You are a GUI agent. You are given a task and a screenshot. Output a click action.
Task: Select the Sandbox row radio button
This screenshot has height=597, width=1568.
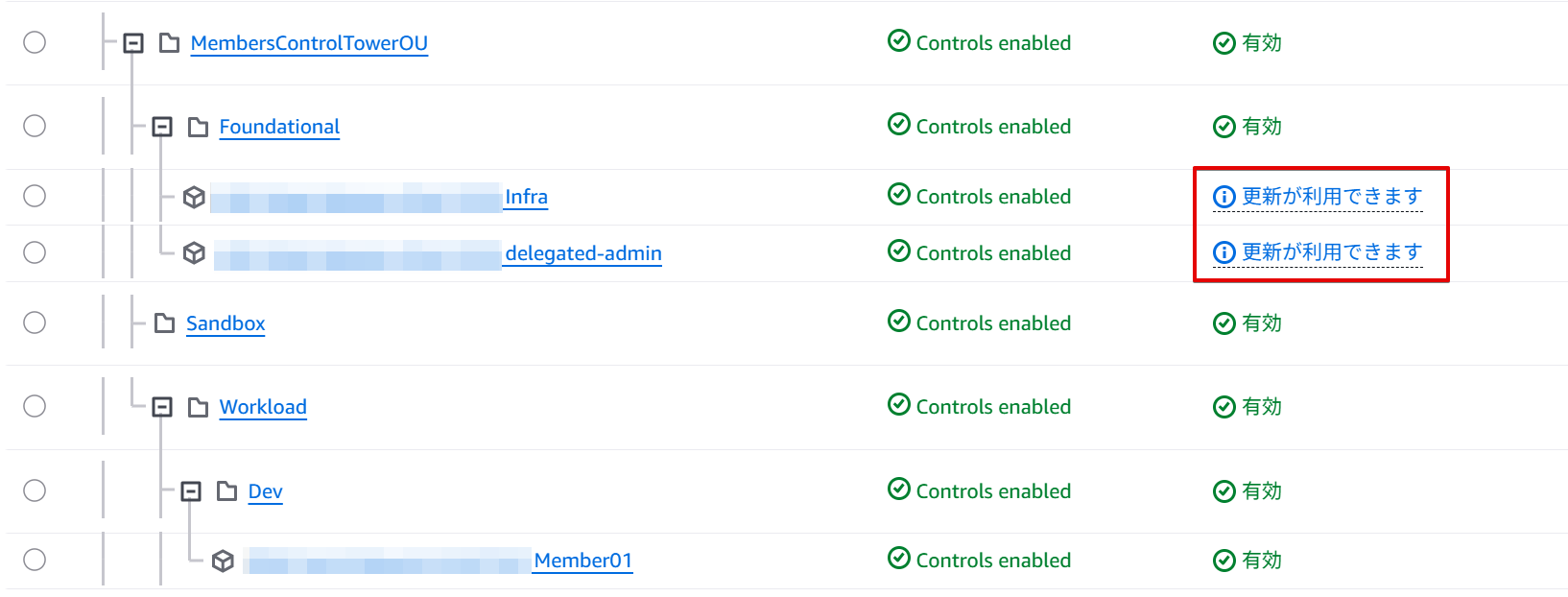(35, 322)
